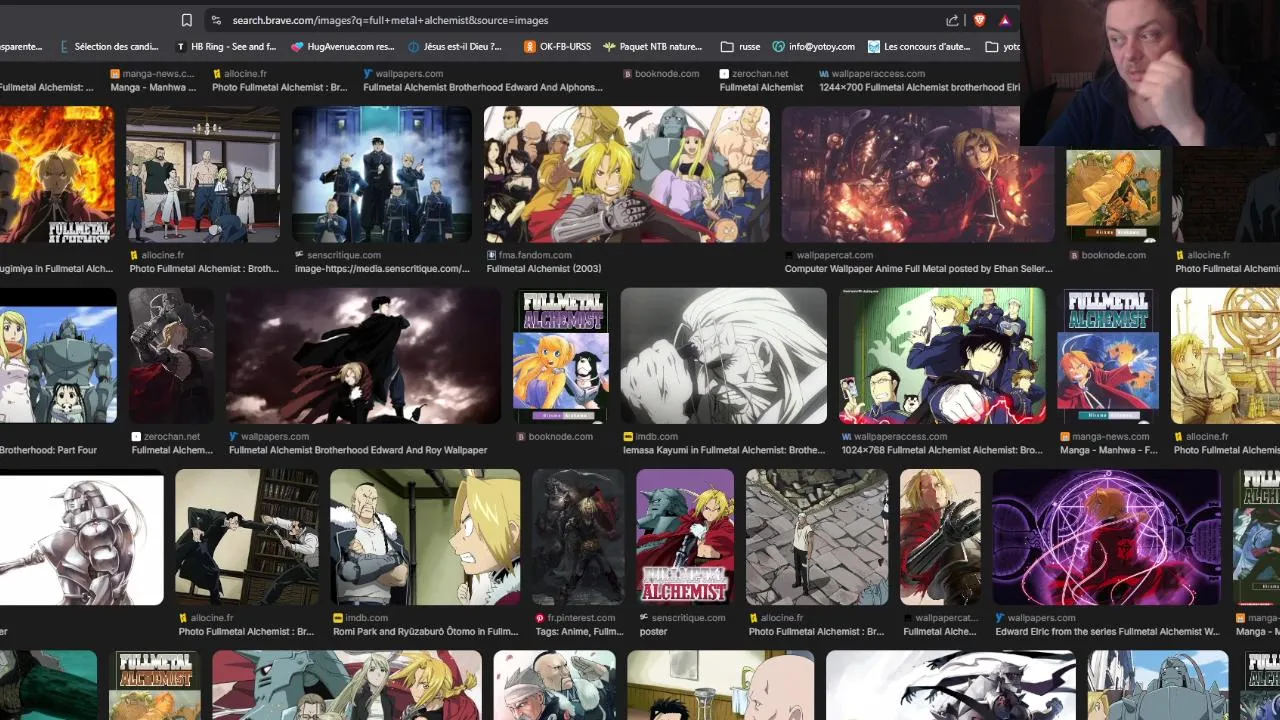Click the fma.fandom.com source link
Image resolution: width=1280 pixels, height=720 pixels.
(x=535, y=255)
